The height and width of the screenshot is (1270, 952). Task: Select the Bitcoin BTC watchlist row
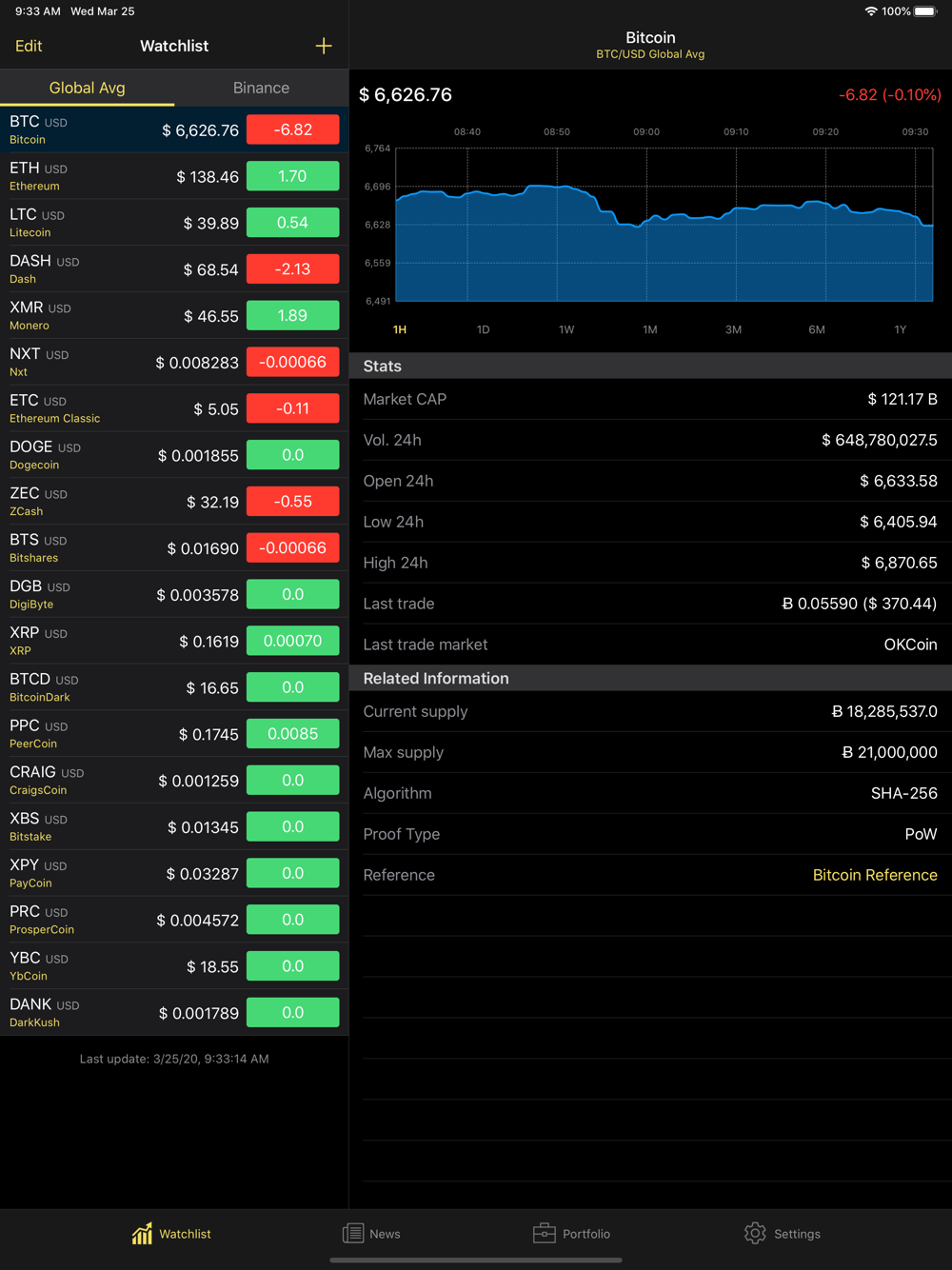(174, 129)
